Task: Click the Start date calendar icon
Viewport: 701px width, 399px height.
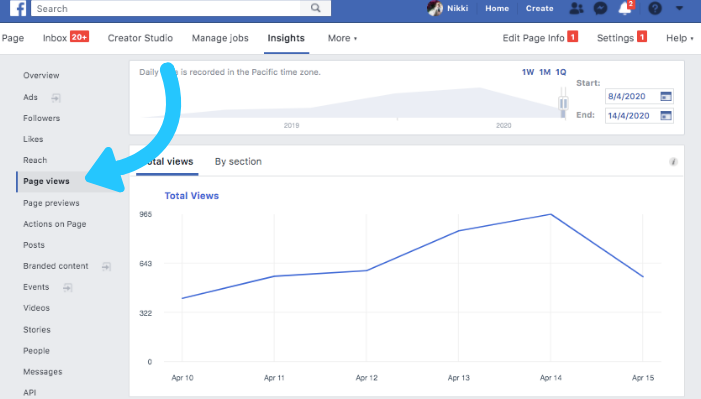Action: (x=666, y=96)
